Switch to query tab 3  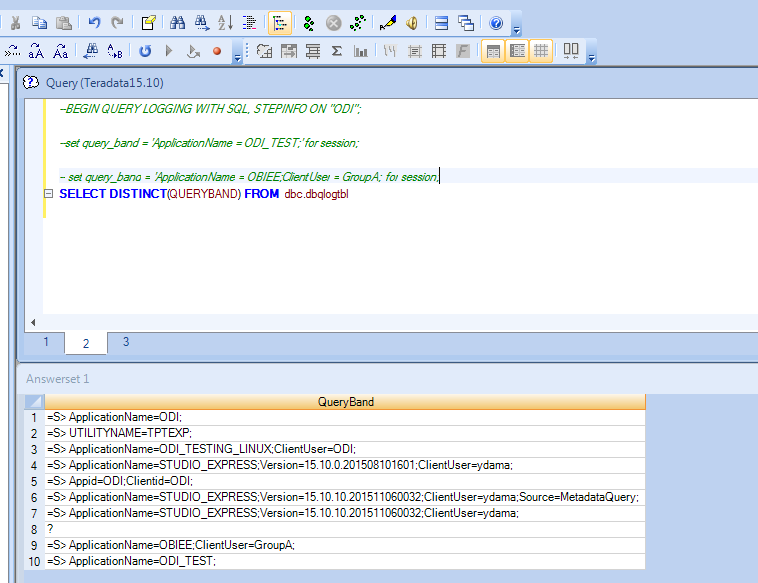coord(126,342)
